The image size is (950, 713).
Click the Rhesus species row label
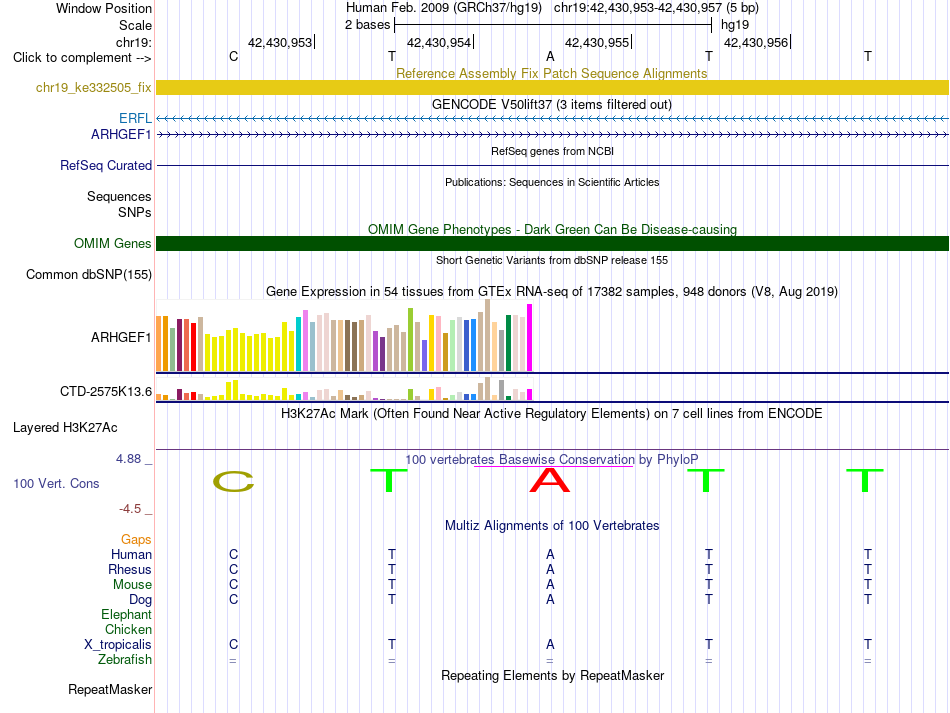point(130,569)
